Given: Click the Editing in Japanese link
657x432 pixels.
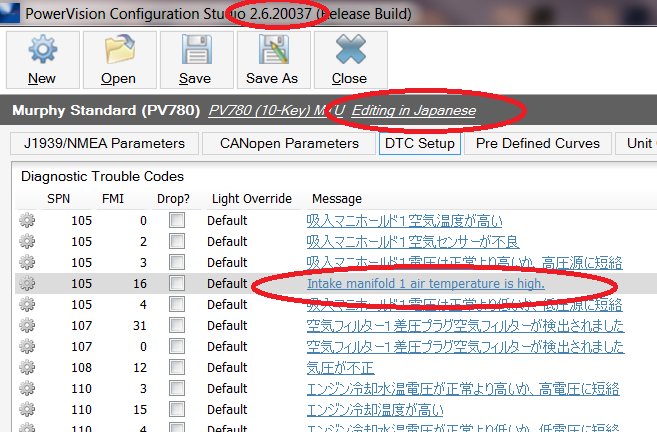Looking at the screenshot, I should (x=414, y=110).
